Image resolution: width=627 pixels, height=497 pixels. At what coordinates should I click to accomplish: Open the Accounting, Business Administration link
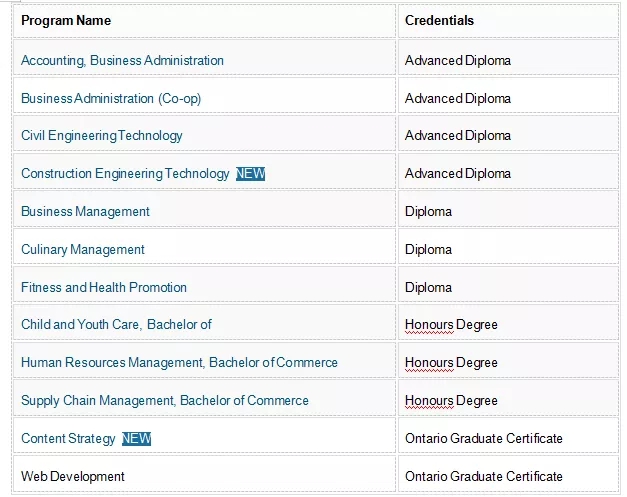pos(122,60)
